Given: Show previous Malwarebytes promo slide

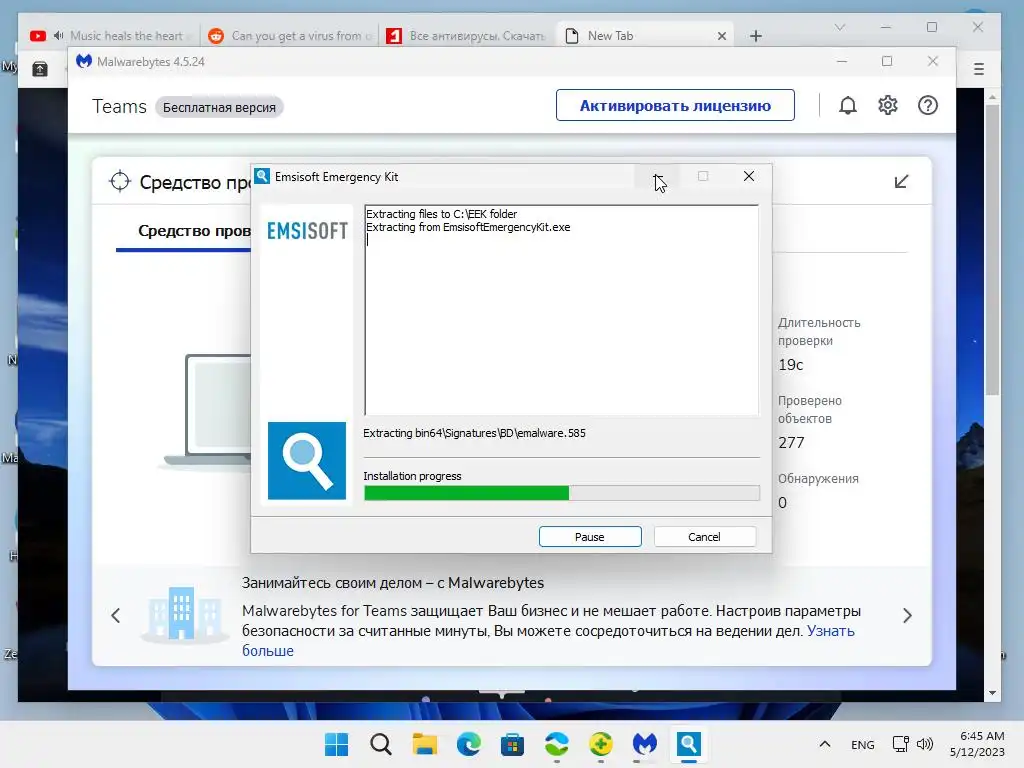Looking at the screenshot, I should 116,615.
